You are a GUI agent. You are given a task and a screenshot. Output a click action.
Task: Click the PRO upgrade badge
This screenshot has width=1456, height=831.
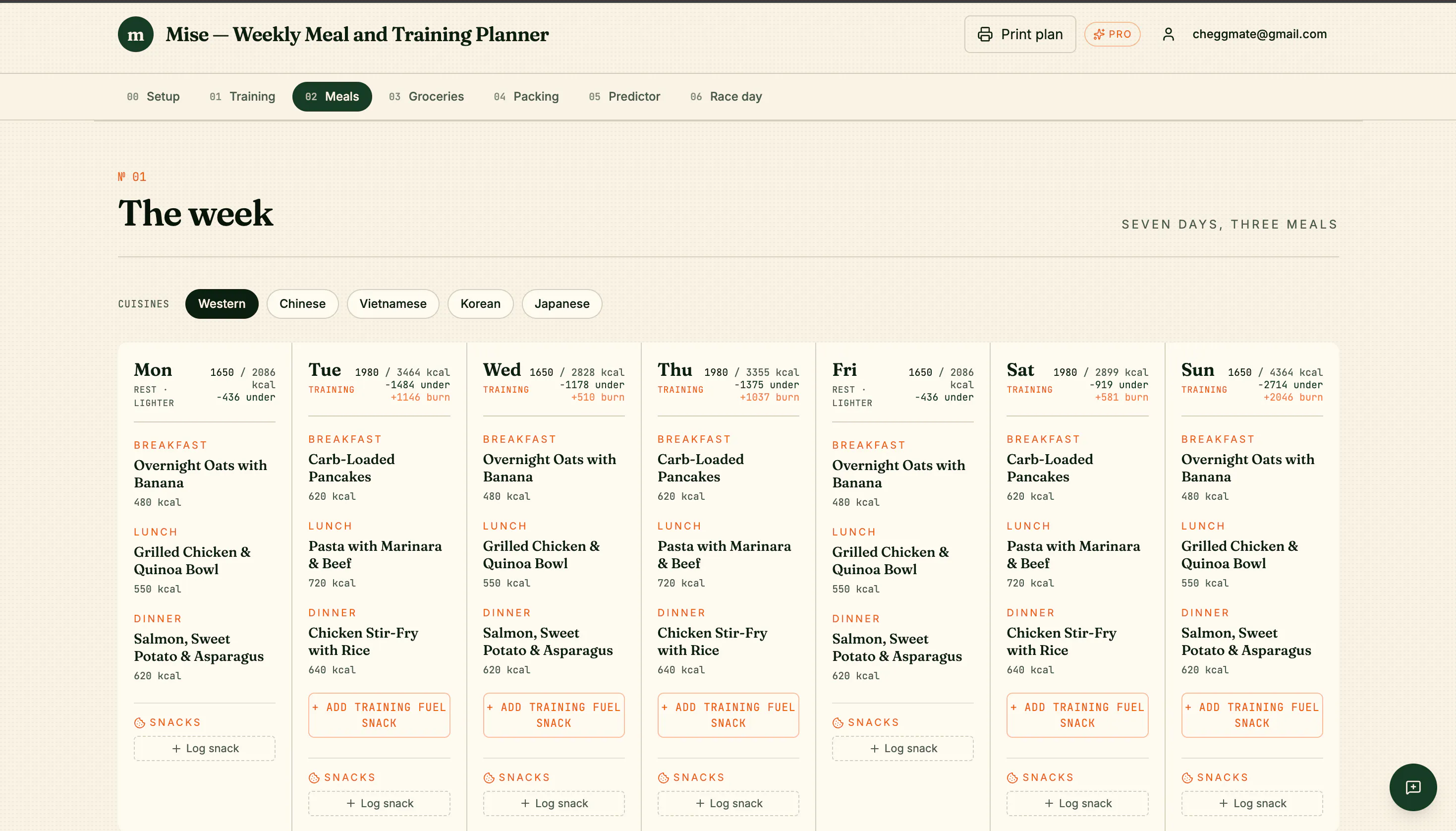1112,34
